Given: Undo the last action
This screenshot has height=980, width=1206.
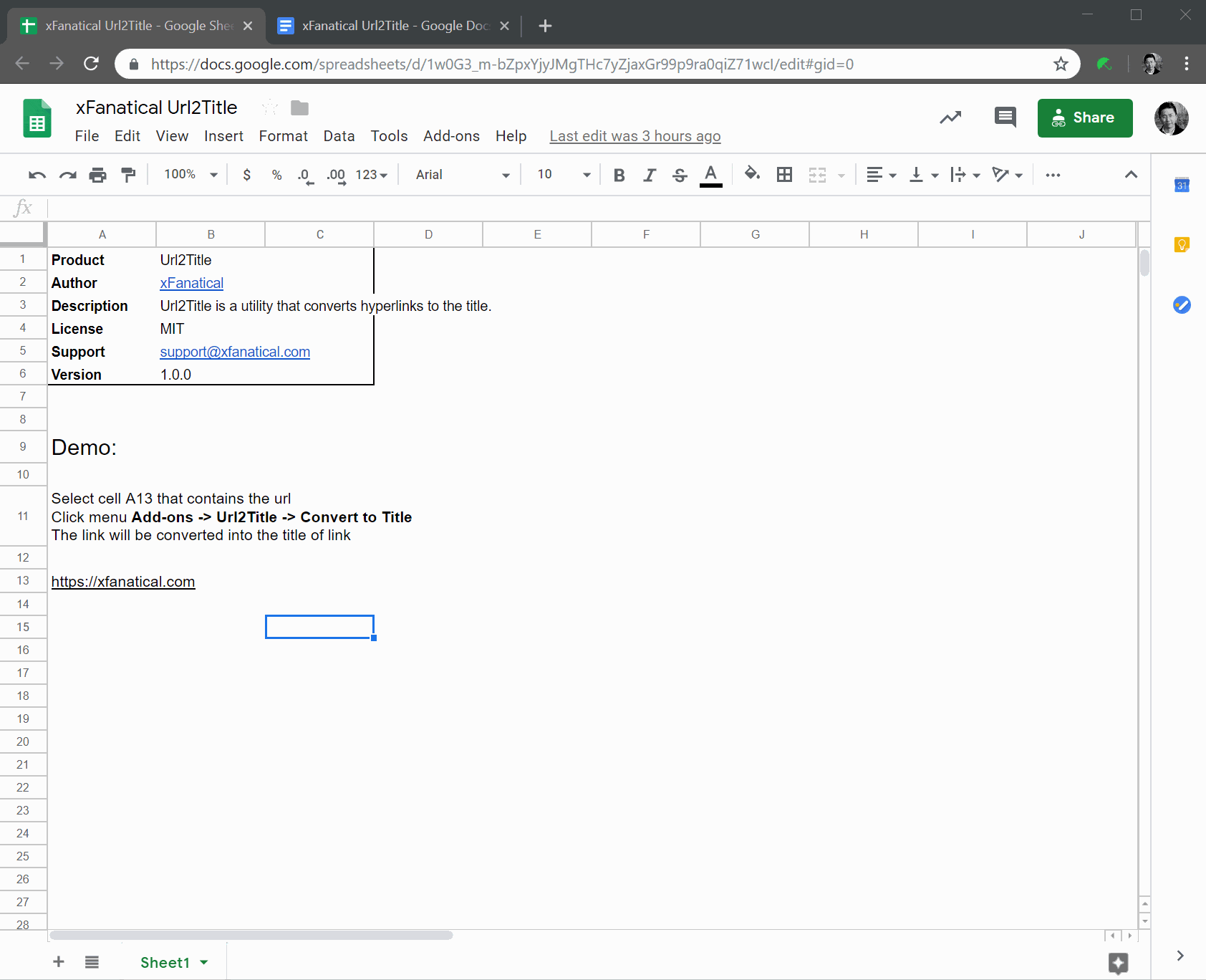Looking at the screenshot, I should point(36,174).
